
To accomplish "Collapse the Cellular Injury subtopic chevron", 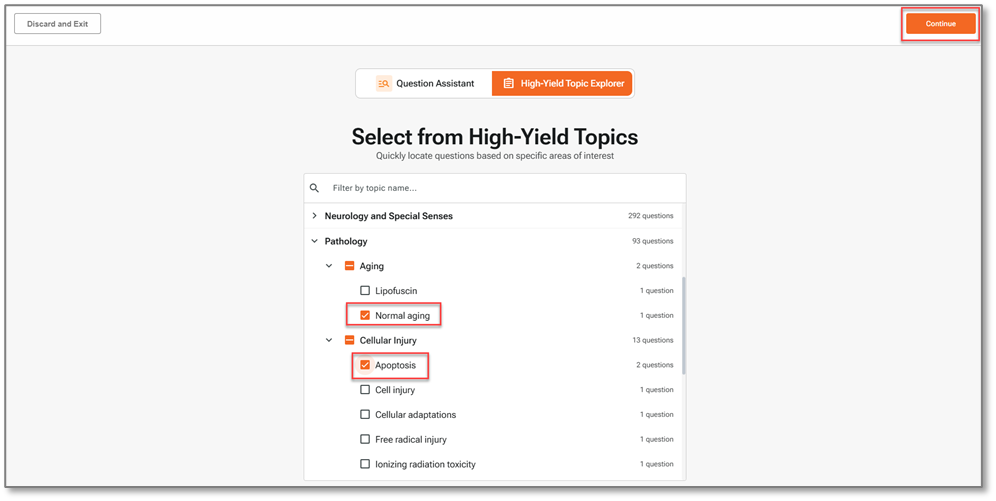I will (329, 340).
